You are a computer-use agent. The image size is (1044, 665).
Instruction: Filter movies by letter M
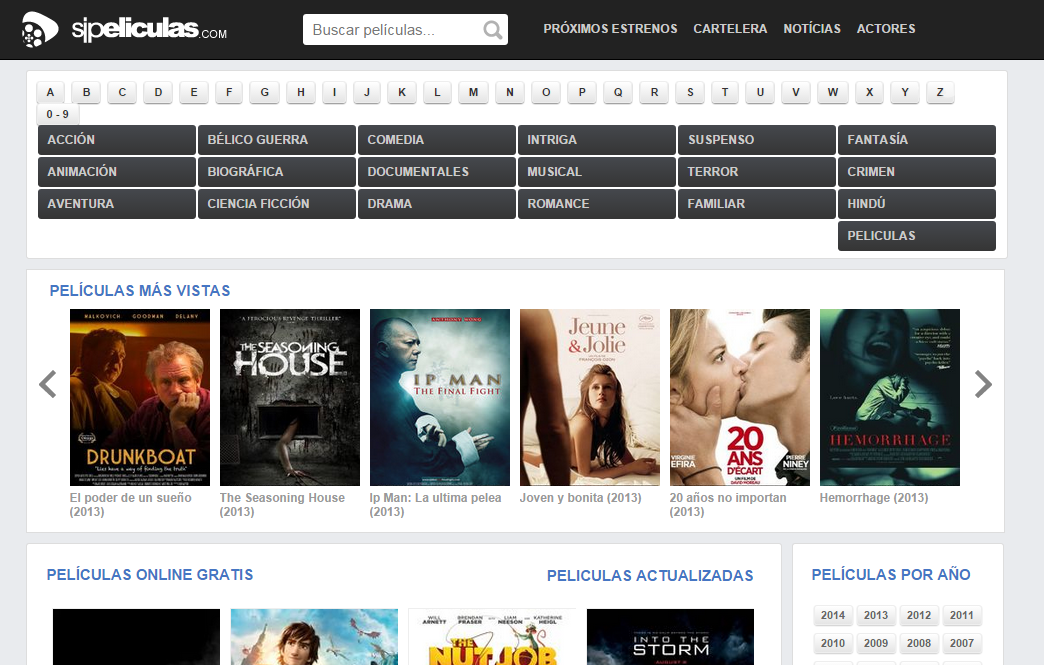coord(473,92)
